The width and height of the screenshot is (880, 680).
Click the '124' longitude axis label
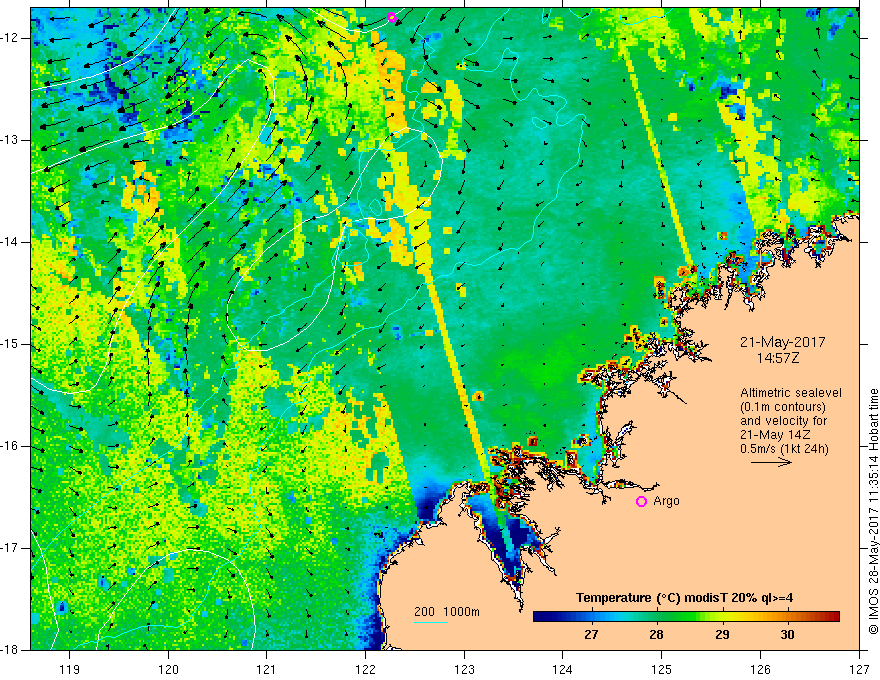click(x=563, y=669)
